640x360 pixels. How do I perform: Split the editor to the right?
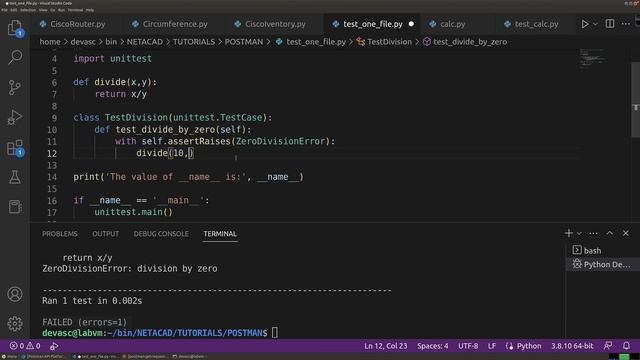610,24
